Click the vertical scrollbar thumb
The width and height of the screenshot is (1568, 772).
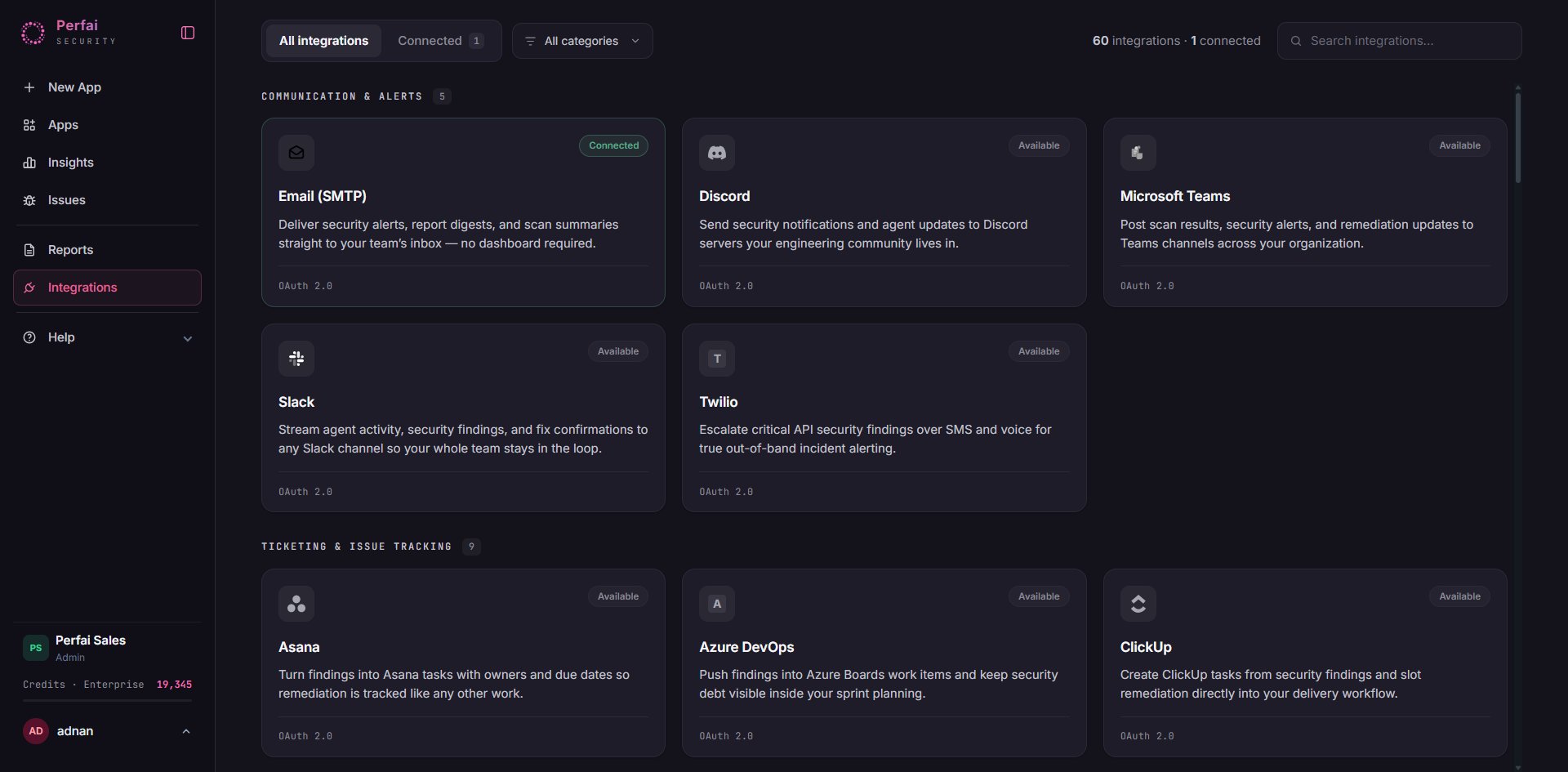[1518, 137]
